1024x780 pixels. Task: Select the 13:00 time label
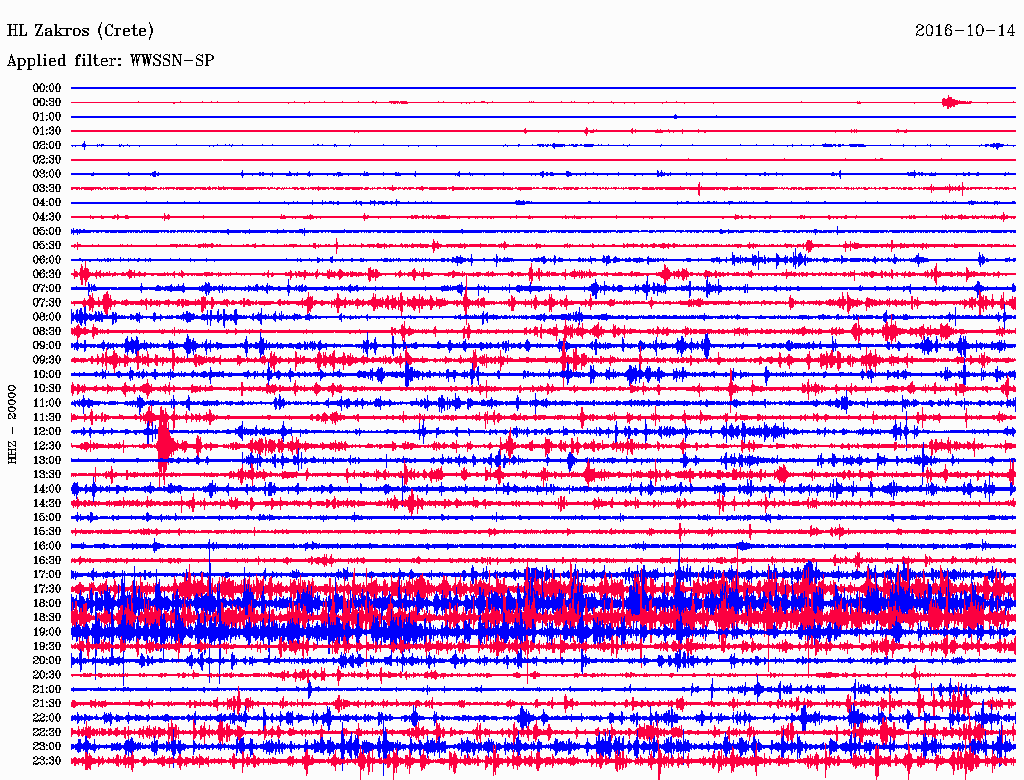[47, 461]
